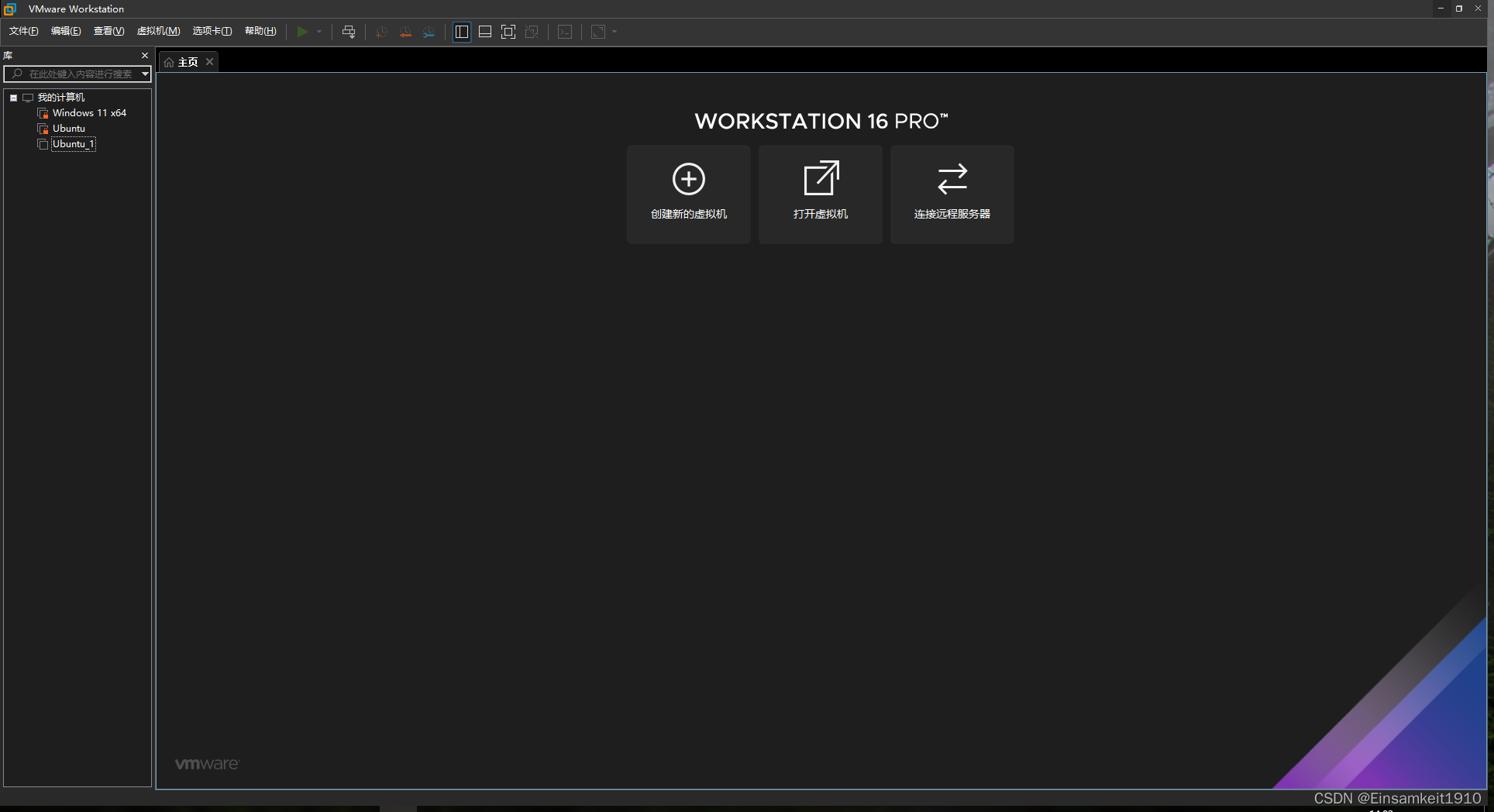Open the library search filter dropdown
The width and height of the screenshot is (1494, 812).
[145, 74]
